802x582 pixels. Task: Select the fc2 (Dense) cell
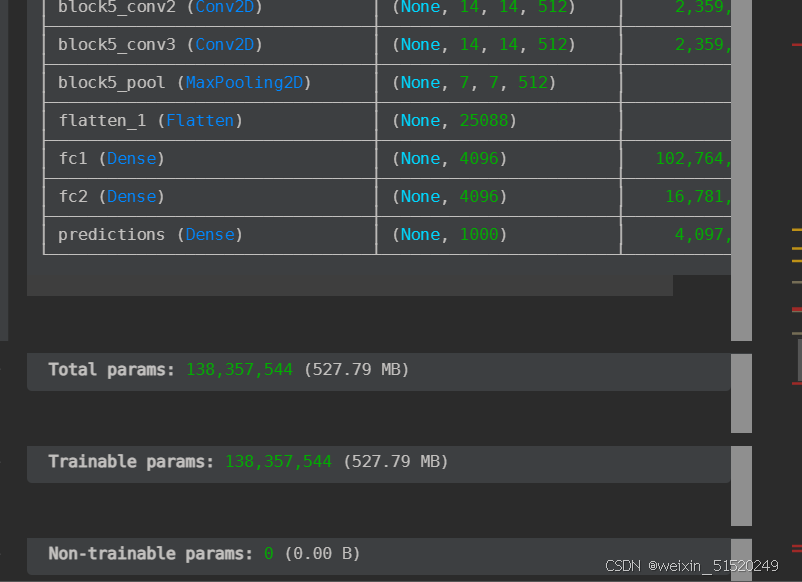coord(210,197)
